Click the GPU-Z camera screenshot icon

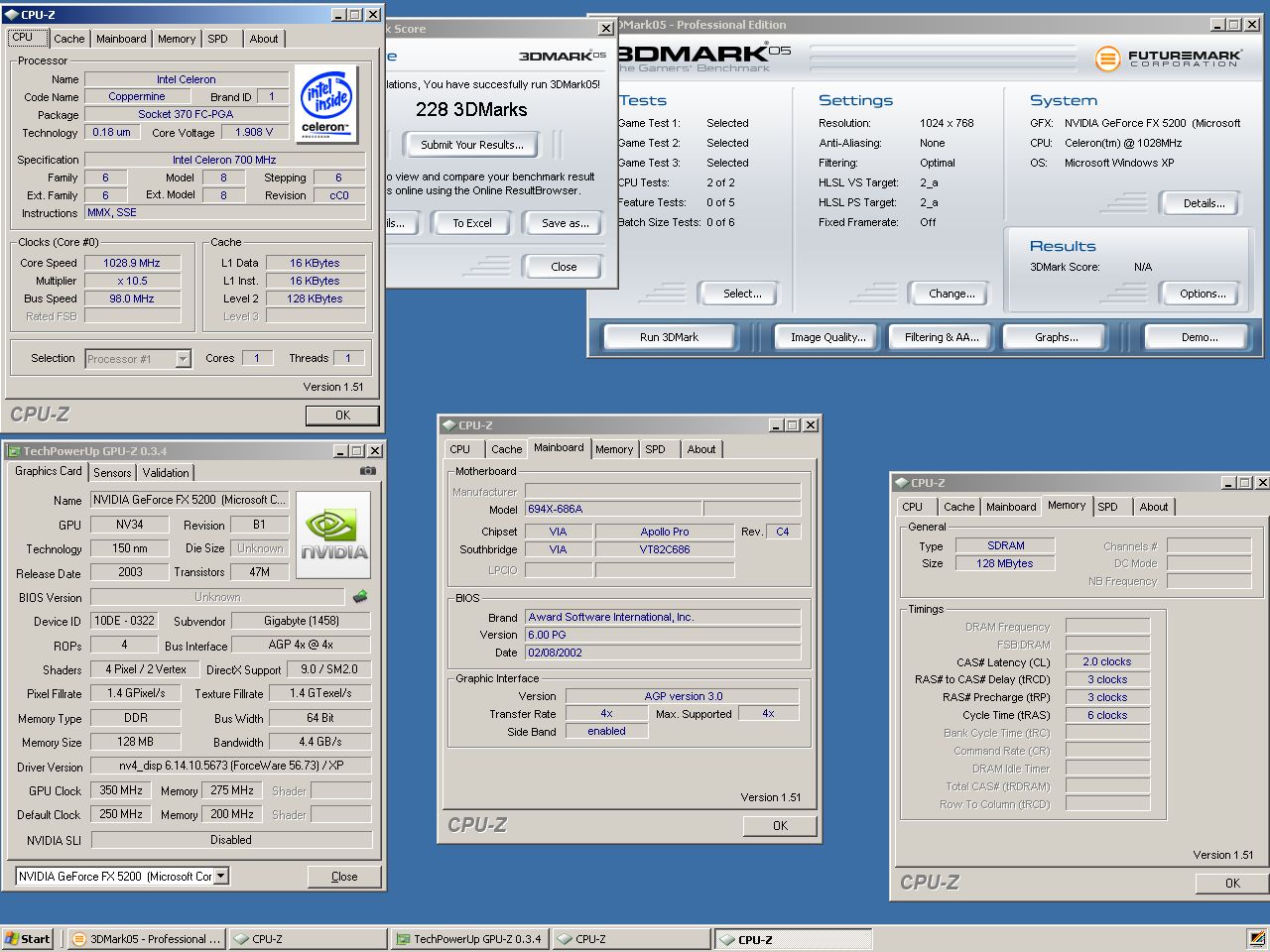367,471
